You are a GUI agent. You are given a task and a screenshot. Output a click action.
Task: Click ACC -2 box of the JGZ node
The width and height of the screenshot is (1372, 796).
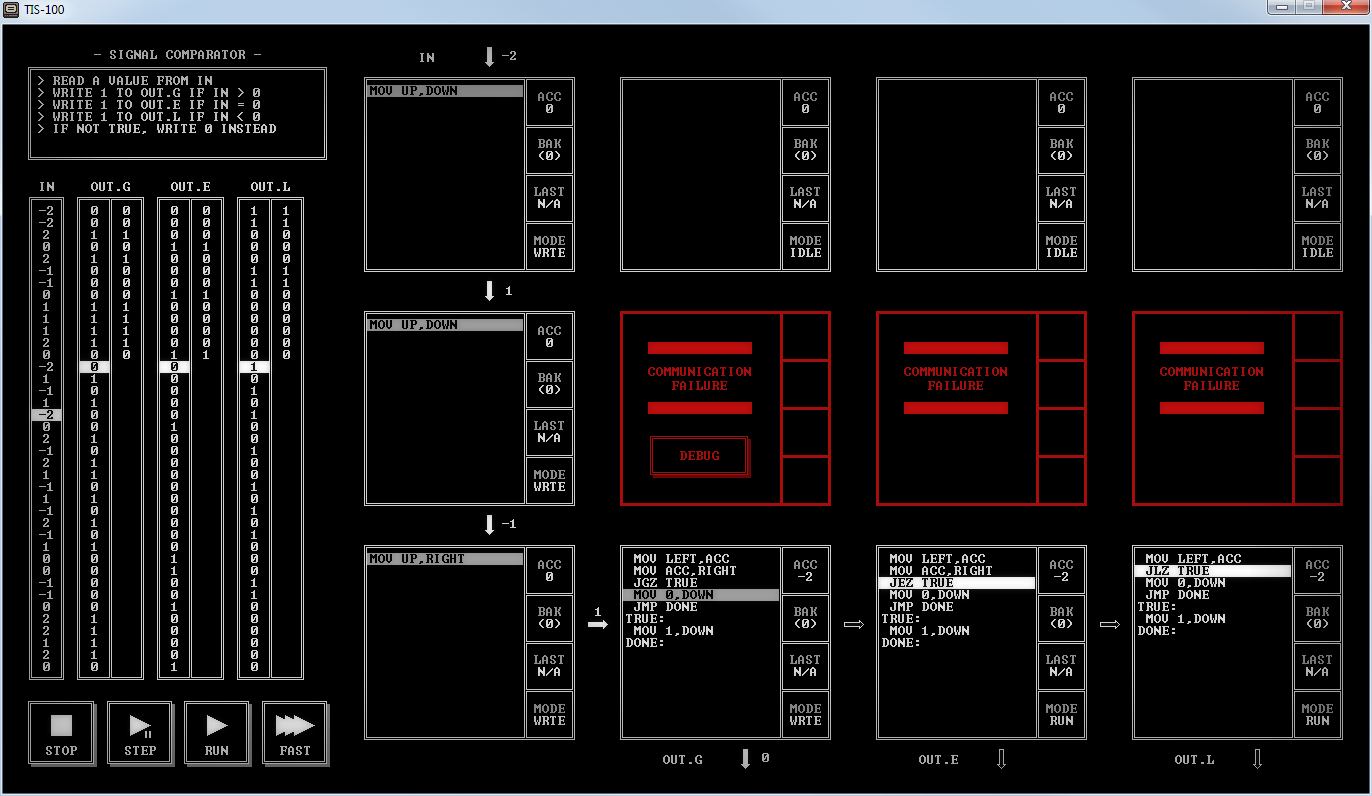[805, 570]
